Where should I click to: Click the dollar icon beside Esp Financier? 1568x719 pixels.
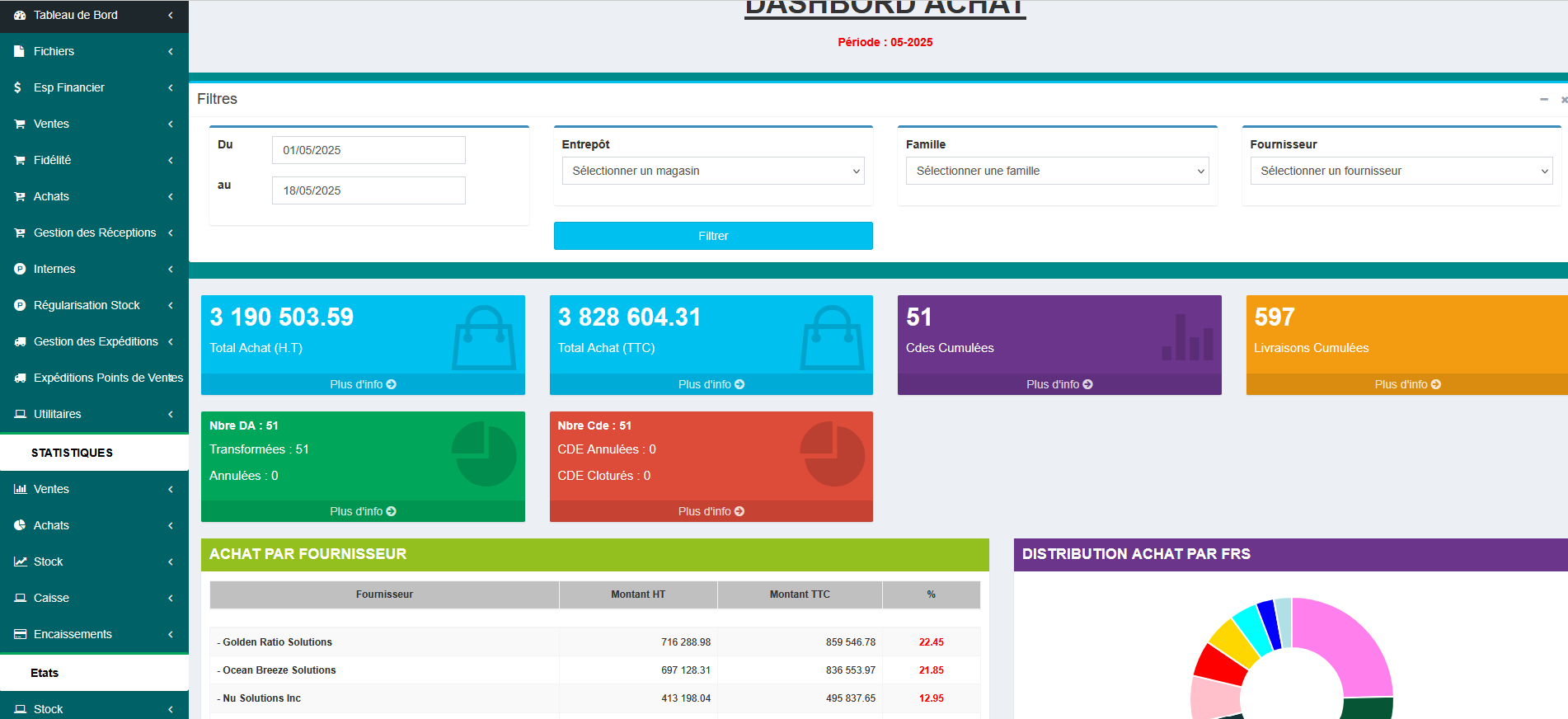pyautogui.click(x=18, y=87)
